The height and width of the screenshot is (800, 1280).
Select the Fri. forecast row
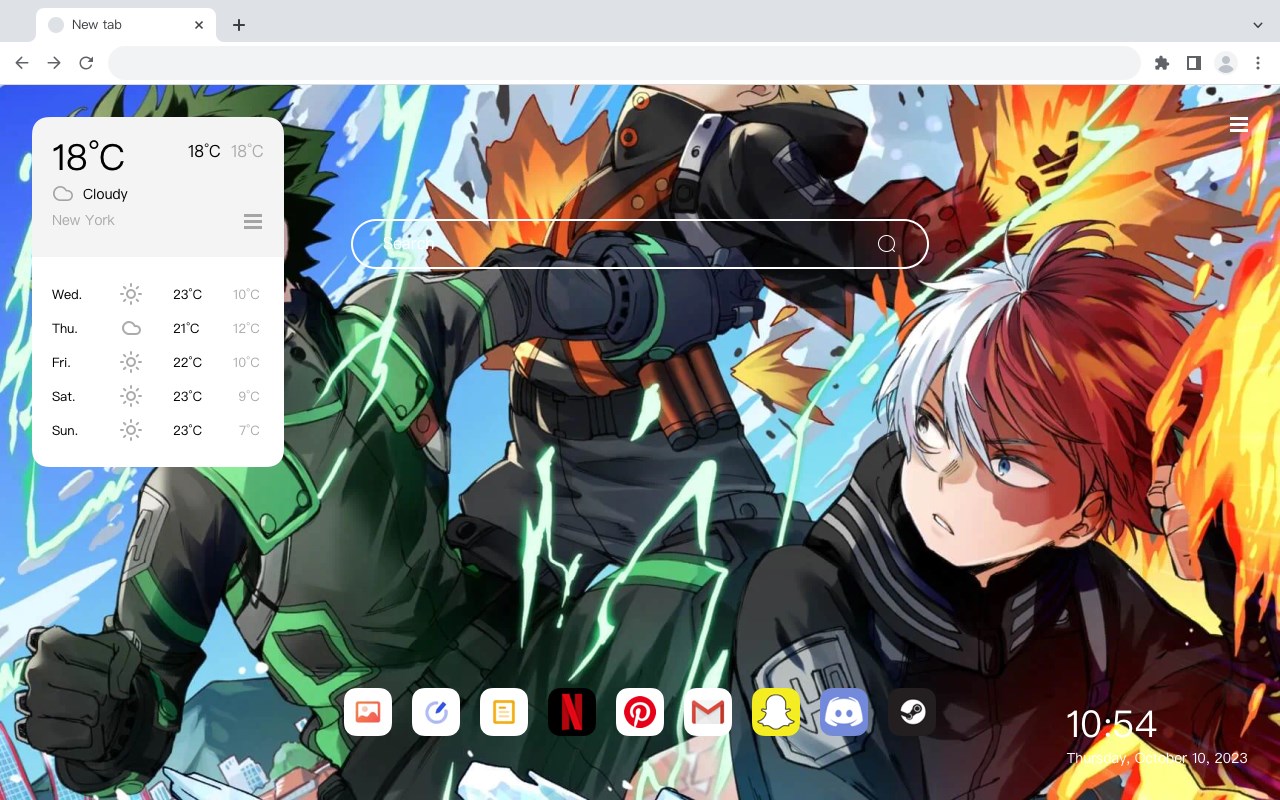pyautogui.click(x=158, y=362)
